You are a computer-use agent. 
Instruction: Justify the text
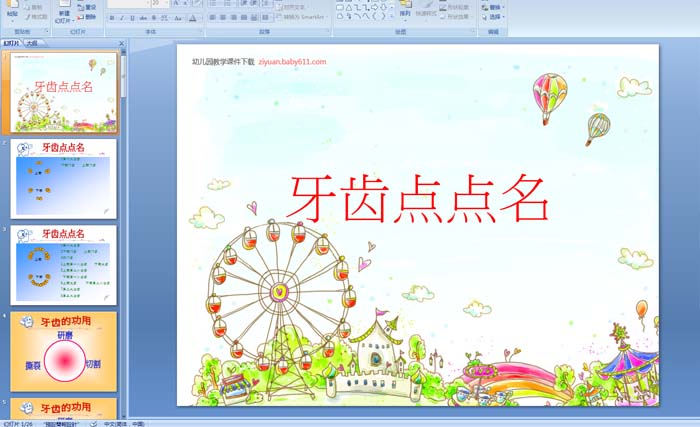click(x=244, y=17)
